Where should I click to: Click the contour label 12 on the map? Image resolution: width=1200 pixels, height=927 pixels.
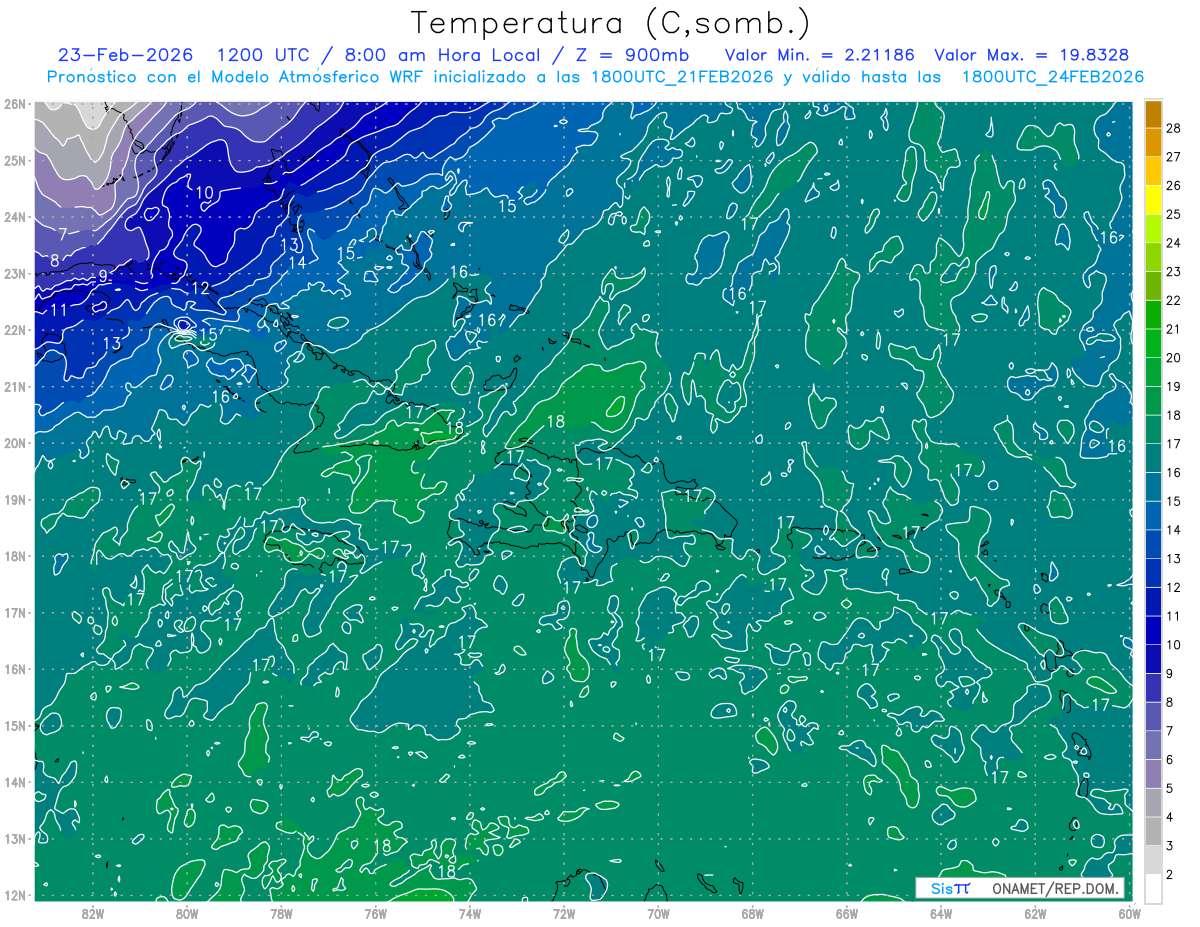pos(200,288)
